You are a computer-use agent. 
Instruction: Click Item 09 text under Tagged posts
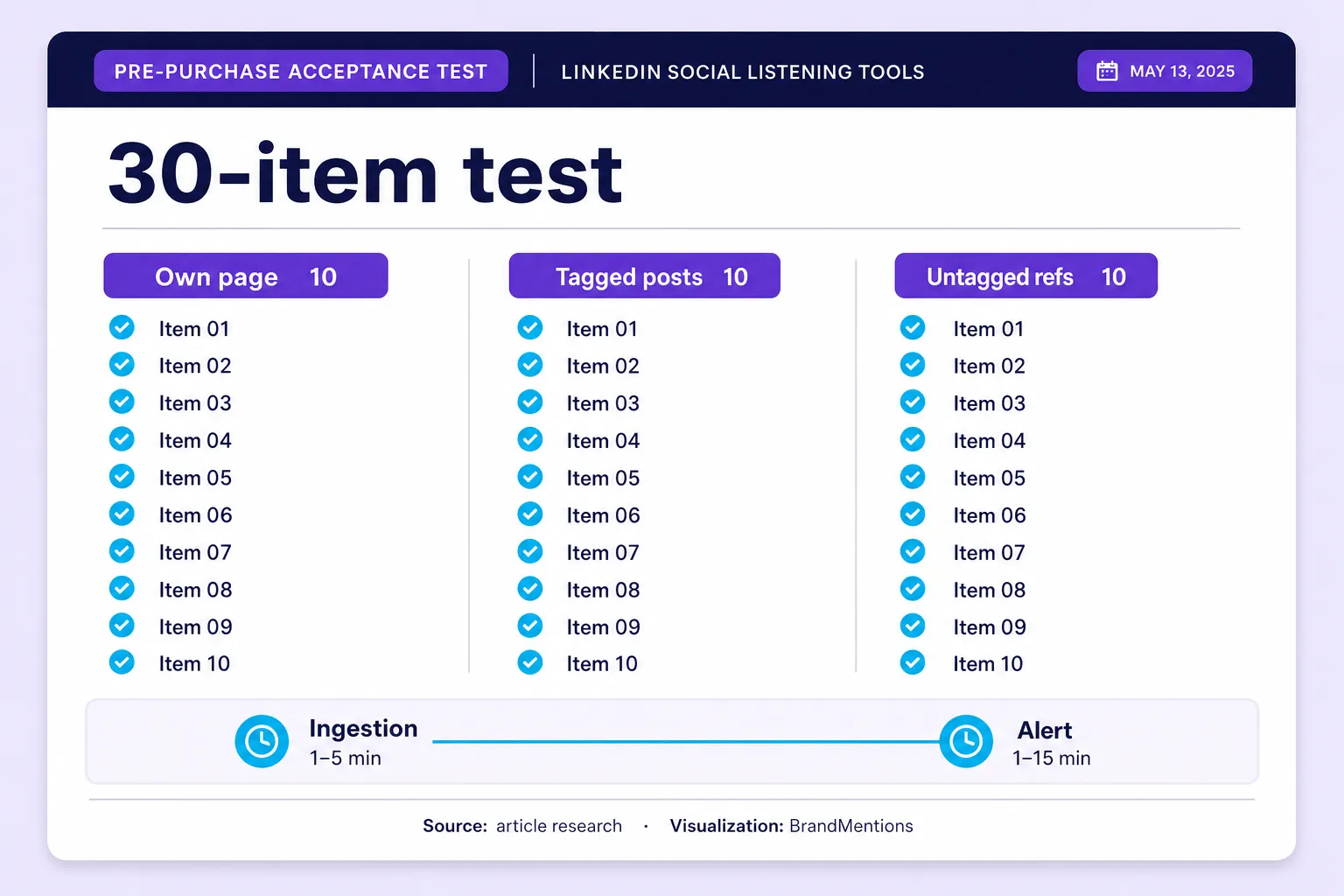603,626
